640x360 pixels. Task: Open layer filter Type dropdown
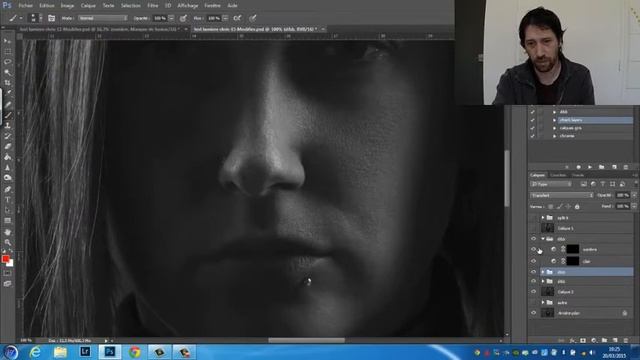[551, 184]
